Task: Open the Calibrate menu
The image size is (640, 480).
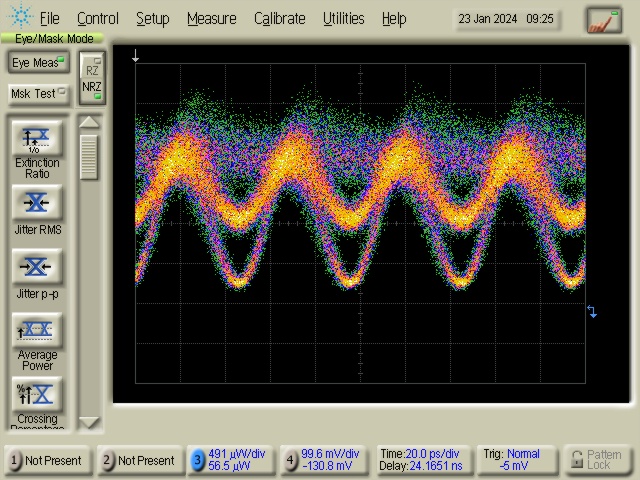Action: pos(280,18)
